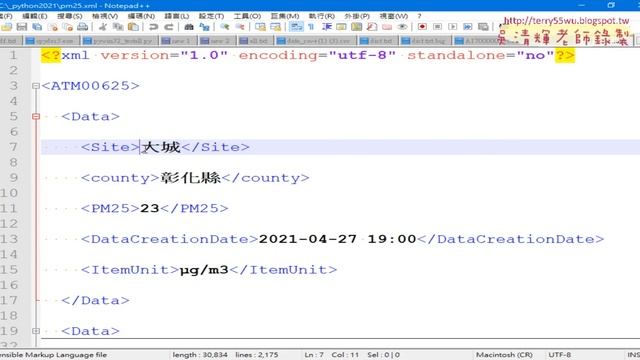Collapse the ATM00625 root element fold
The width and height of the screenshot is (640, 360).
pyautogui.click(x=36, y=86)
